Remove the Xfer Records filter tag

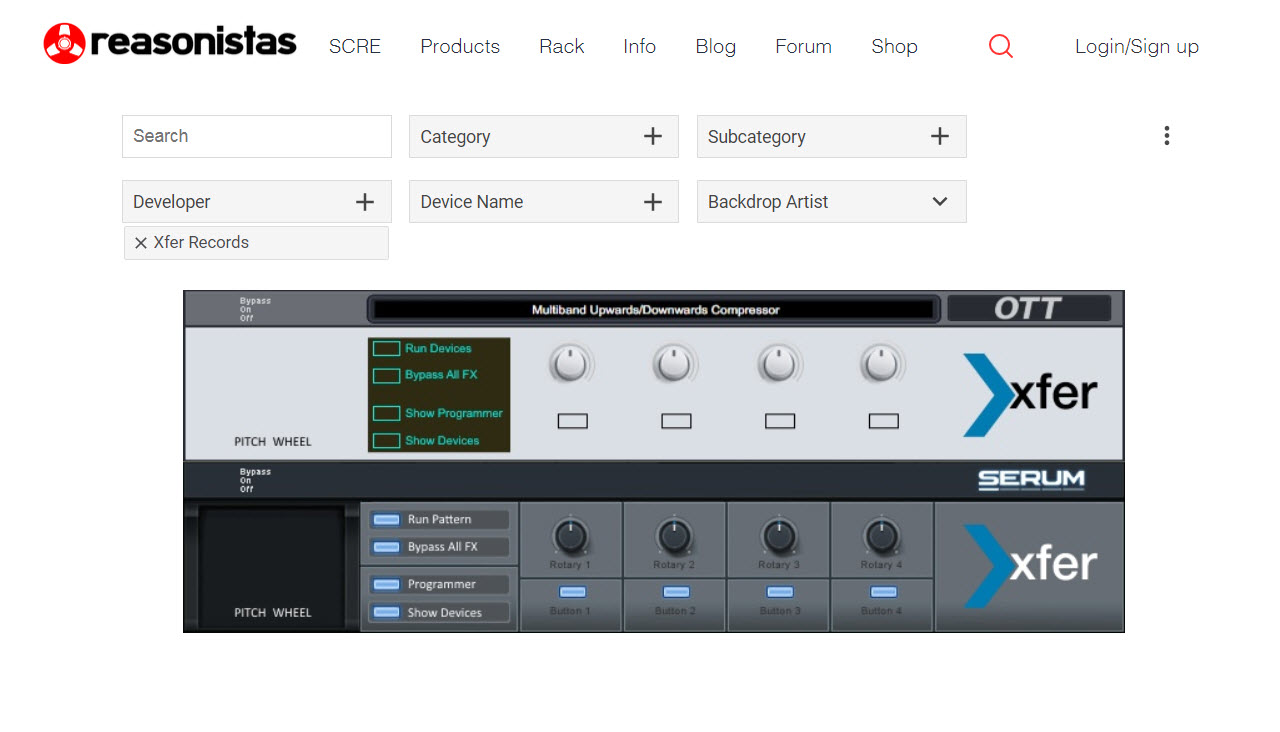pos(141,243)
